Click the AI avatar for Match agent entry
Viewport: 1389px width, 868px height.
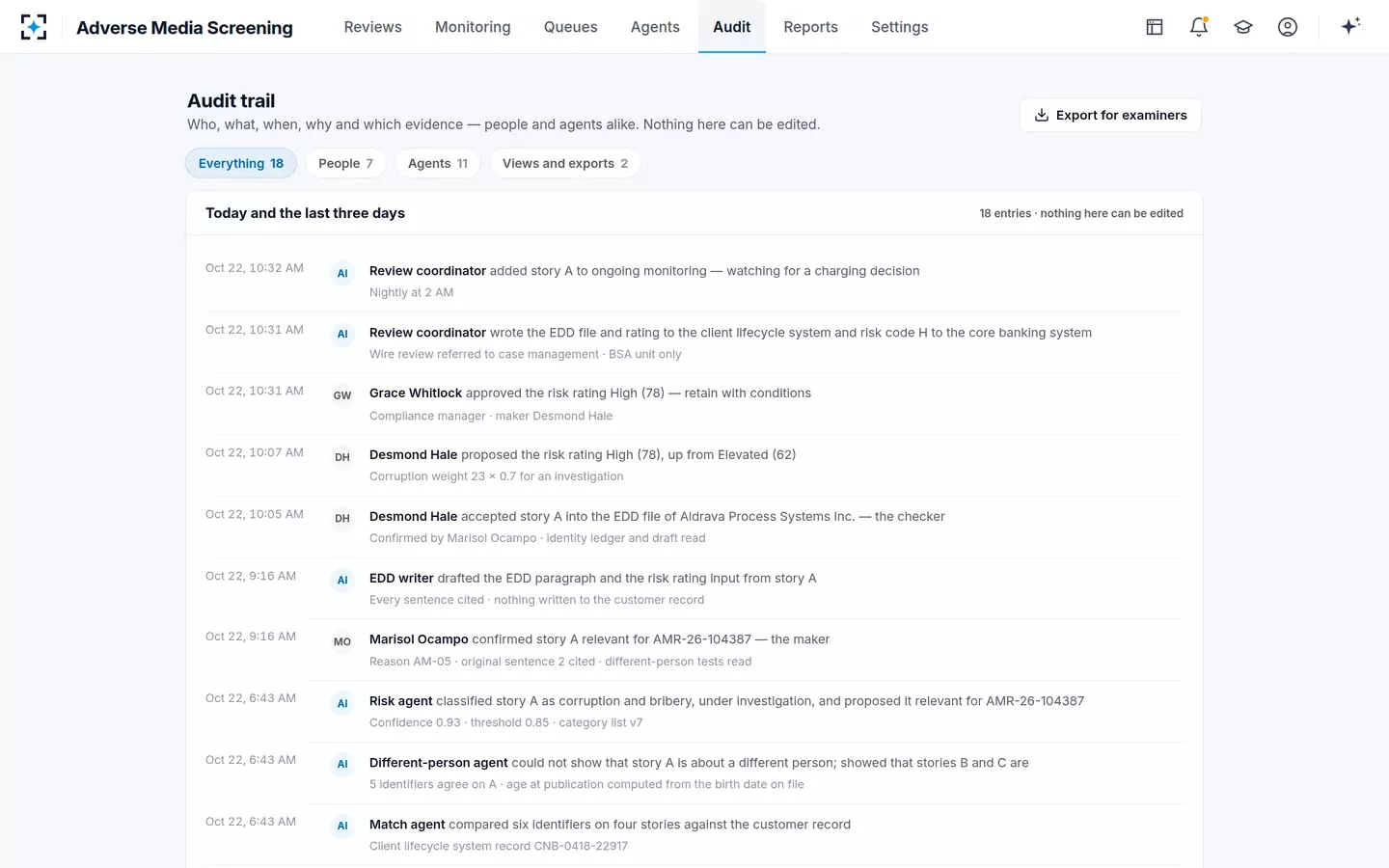click(x=342, y=827)
